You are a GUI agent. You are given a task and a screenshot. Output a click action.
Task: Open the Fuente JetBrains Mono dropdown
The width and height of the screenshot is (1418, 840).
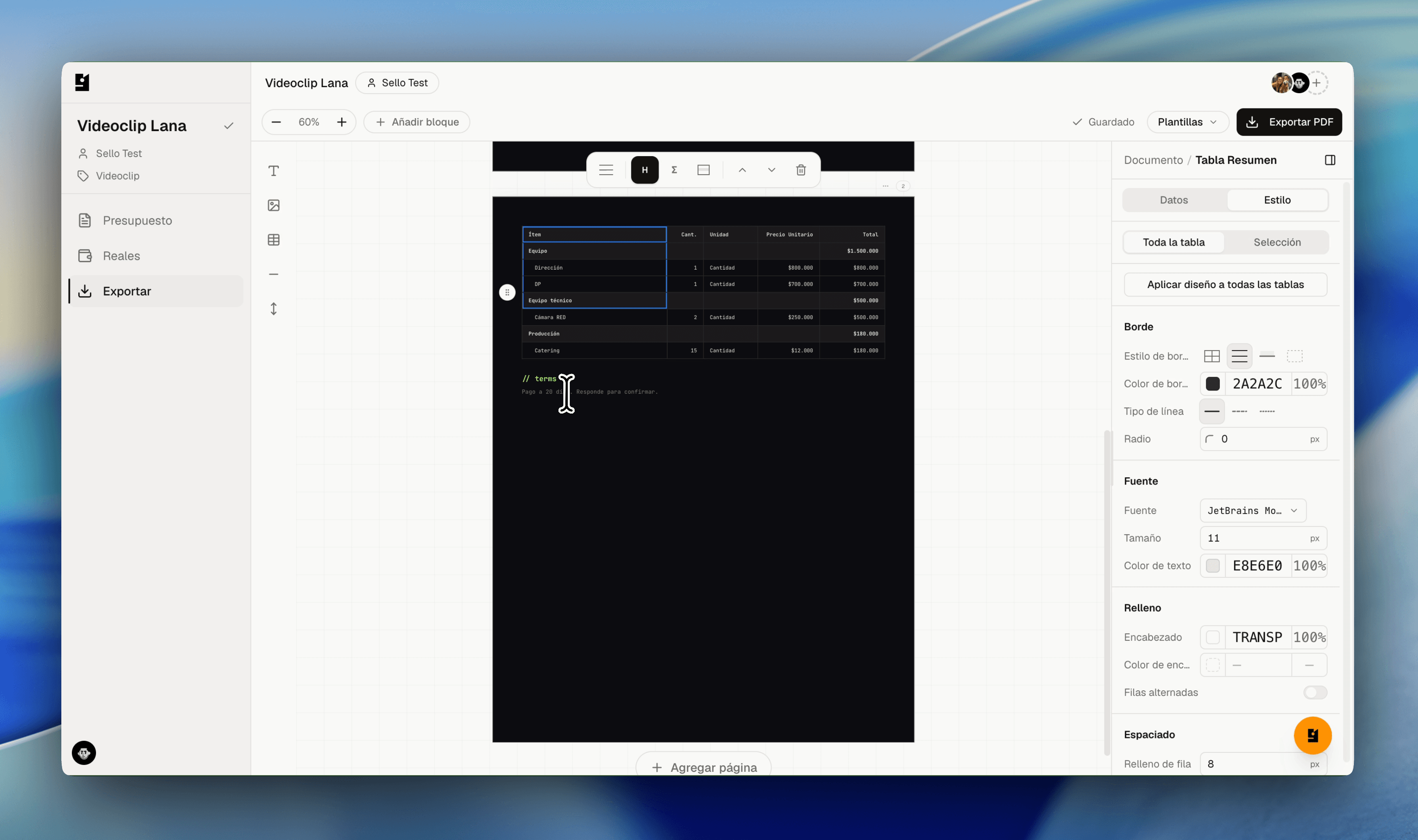click(x=1253, y=510)
